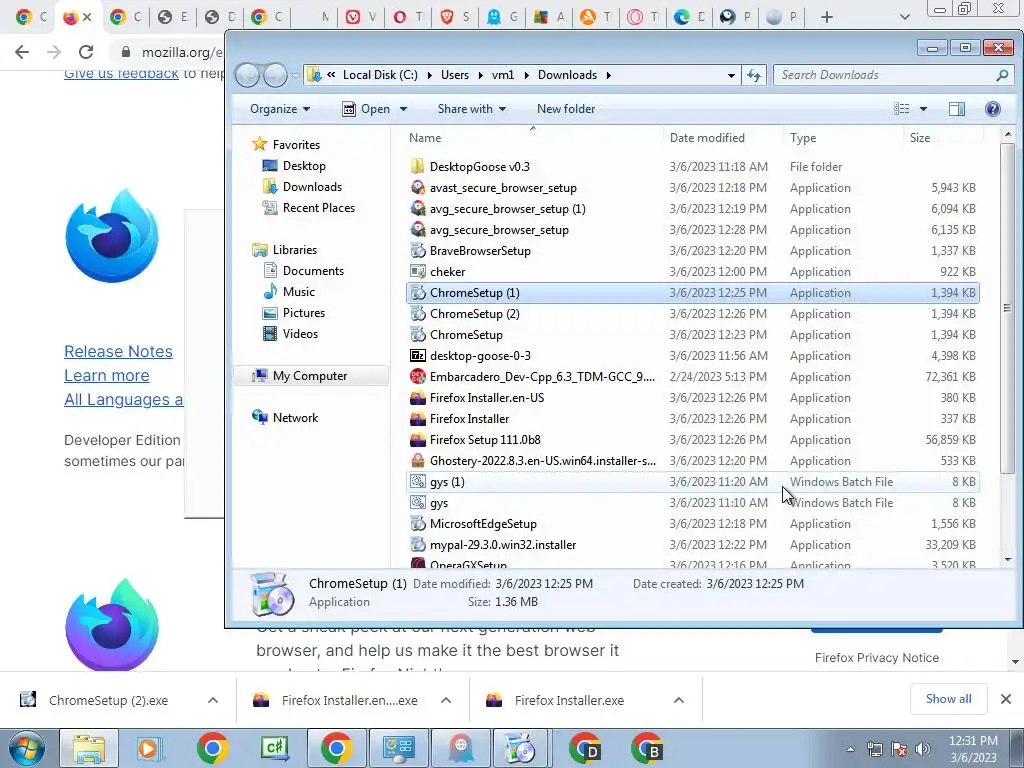This screenshot has height=768, width=1024.
Task: Open the Documents library
Action: click(313, 270)
